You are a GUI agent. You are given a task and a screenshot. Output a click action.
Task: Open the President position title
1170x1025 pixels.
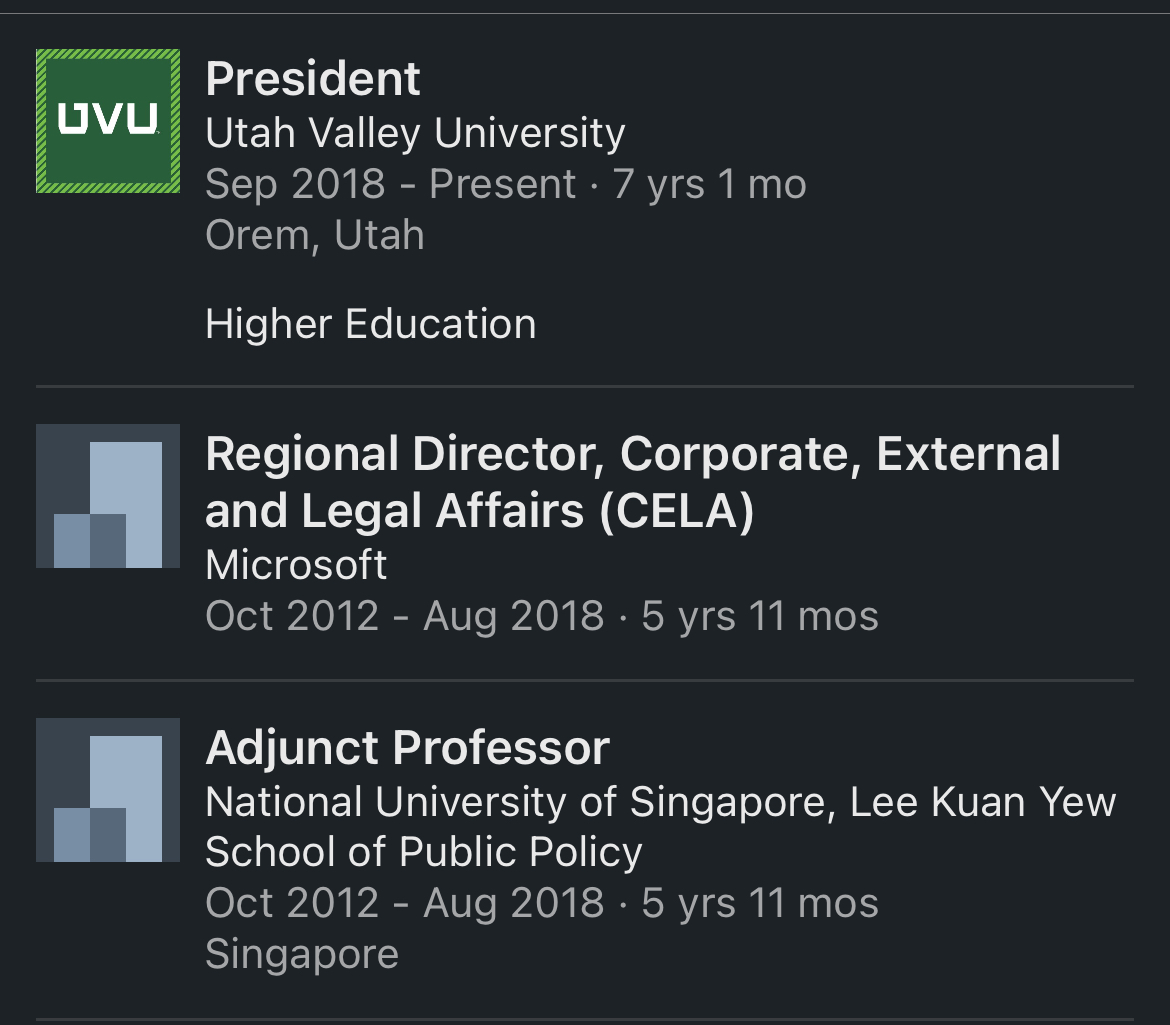click(x=313, y=79)
